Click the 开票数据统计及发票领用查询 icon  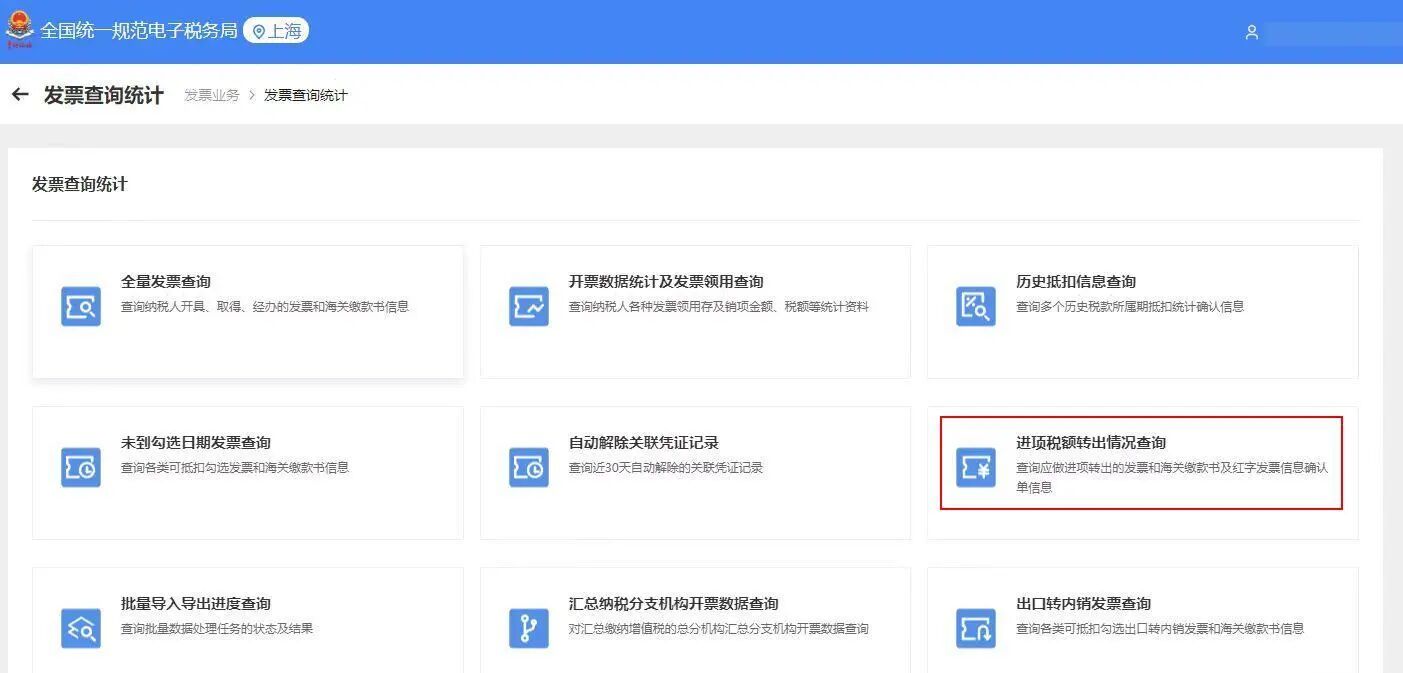529,307
